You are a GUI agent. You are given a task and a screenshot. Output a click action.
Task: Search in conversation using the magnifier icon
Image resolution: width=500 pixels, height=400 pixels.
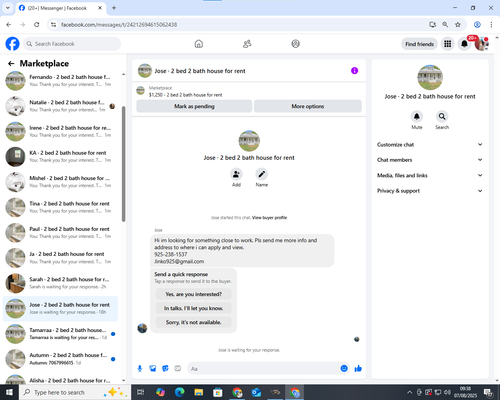442,116
